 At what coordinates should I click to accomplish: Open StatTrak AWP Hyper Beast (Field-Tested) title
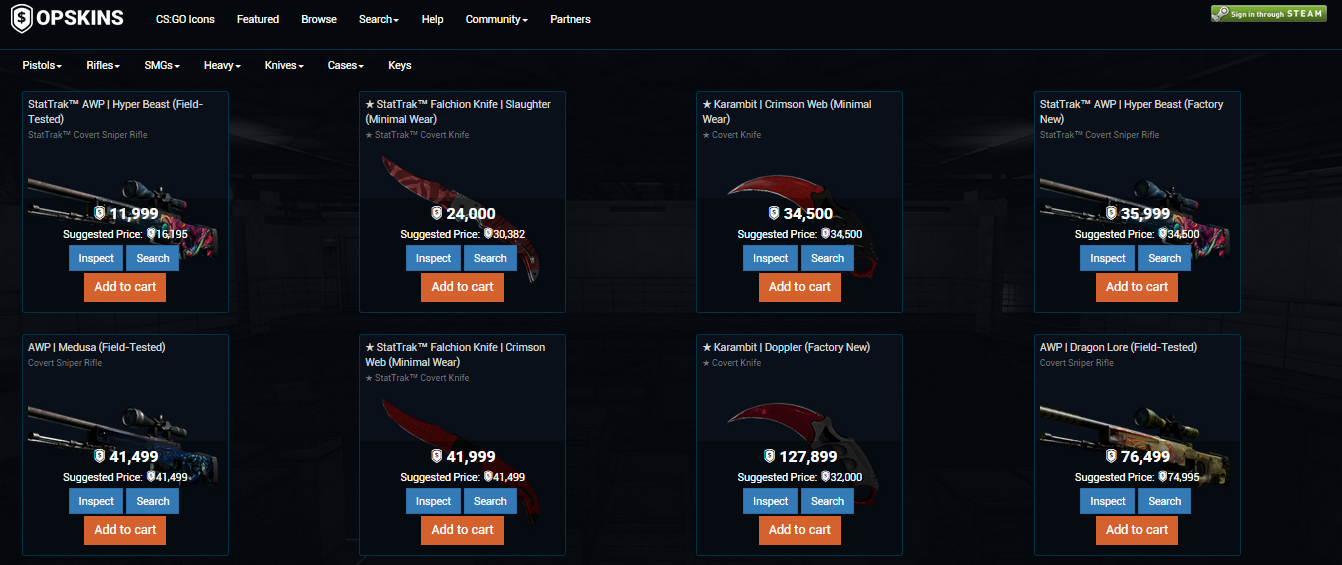coord(115,111)
